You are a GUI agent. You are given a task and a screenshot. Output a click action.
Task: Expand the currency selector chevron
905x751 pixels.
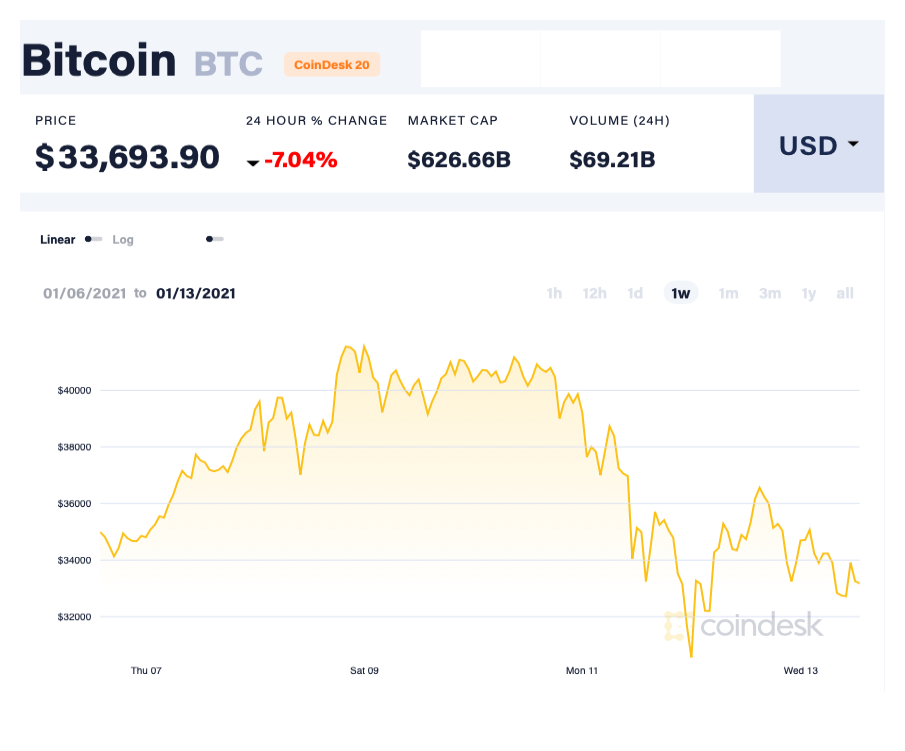click(x=852, y=145)
